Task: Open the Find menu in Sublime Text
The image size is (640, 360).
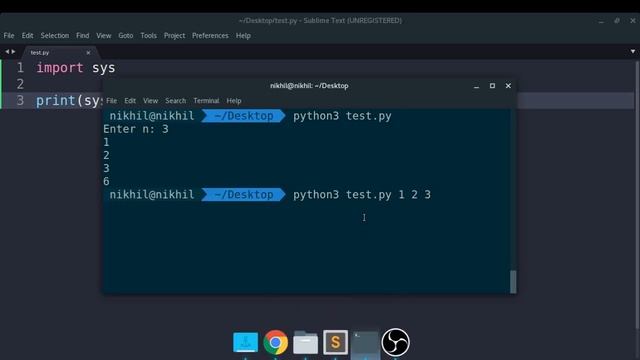Action: pos(82,36)
